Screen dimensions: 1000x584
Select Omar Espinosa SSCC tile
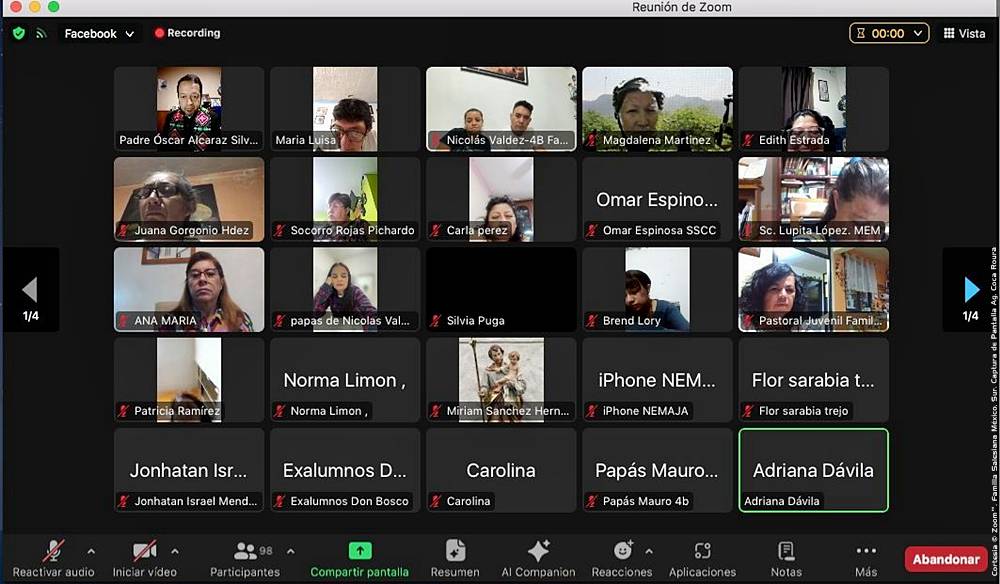coord(658,200)
